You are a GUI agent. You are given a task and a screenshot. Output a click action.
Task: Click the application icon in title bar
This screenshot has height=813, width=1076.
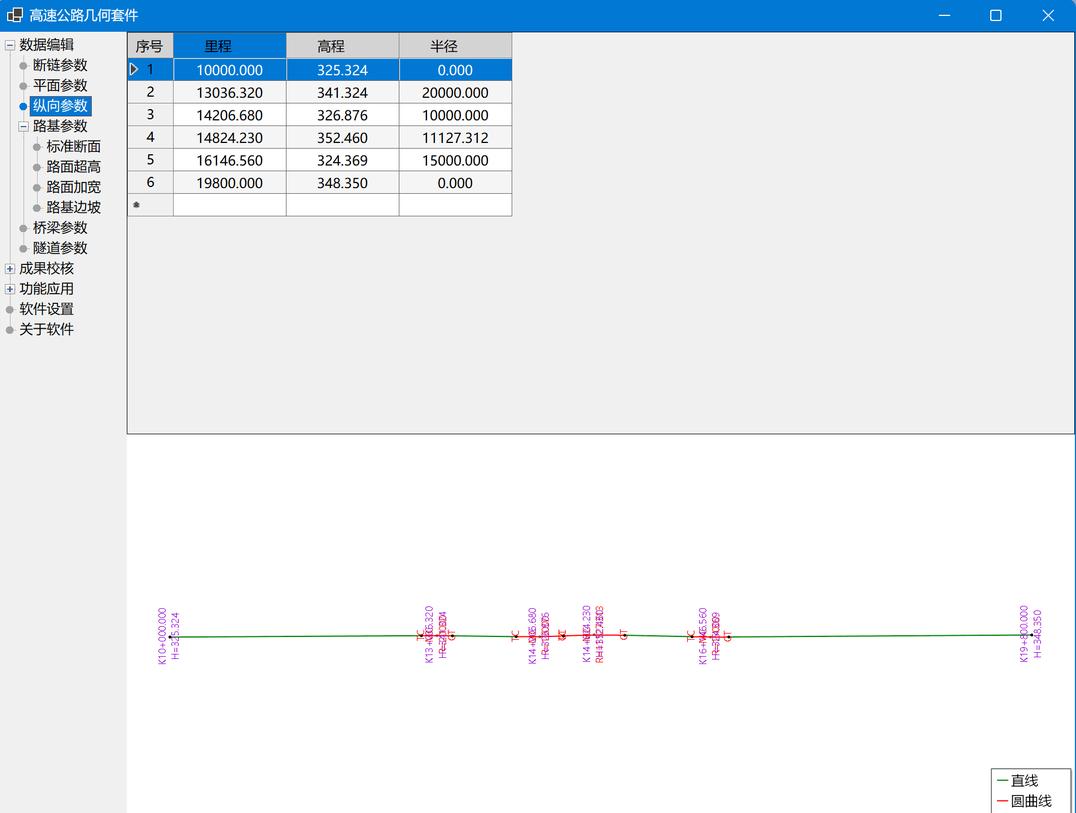pos(14,15)
